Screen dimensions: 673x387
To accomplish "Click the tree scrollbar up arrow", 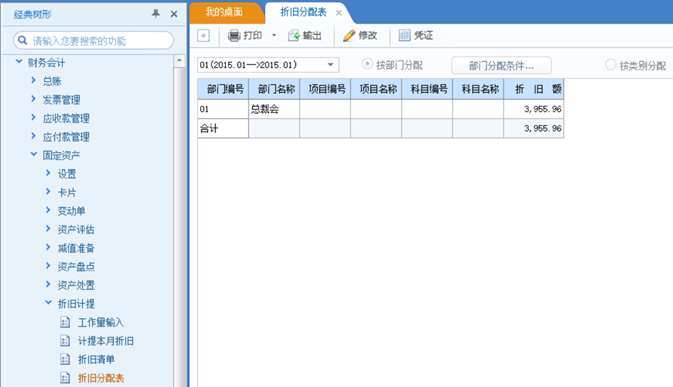I will tap(179, 61).
